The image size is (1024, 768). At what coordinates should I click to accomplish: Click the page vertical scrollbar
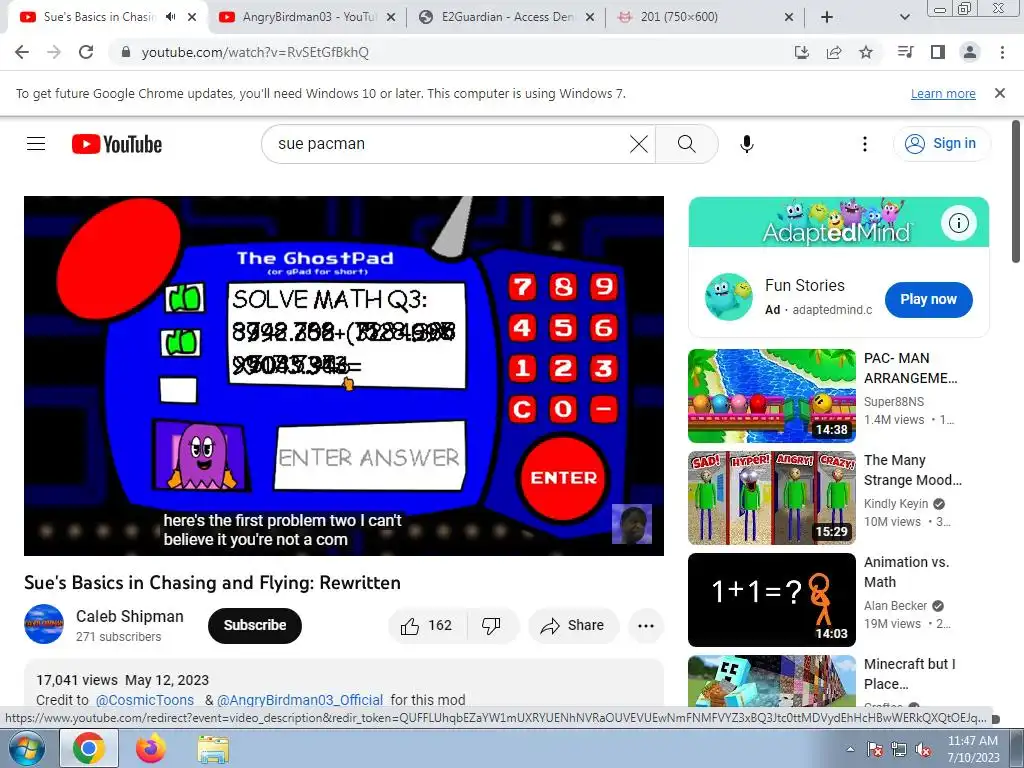point(1016,191)
